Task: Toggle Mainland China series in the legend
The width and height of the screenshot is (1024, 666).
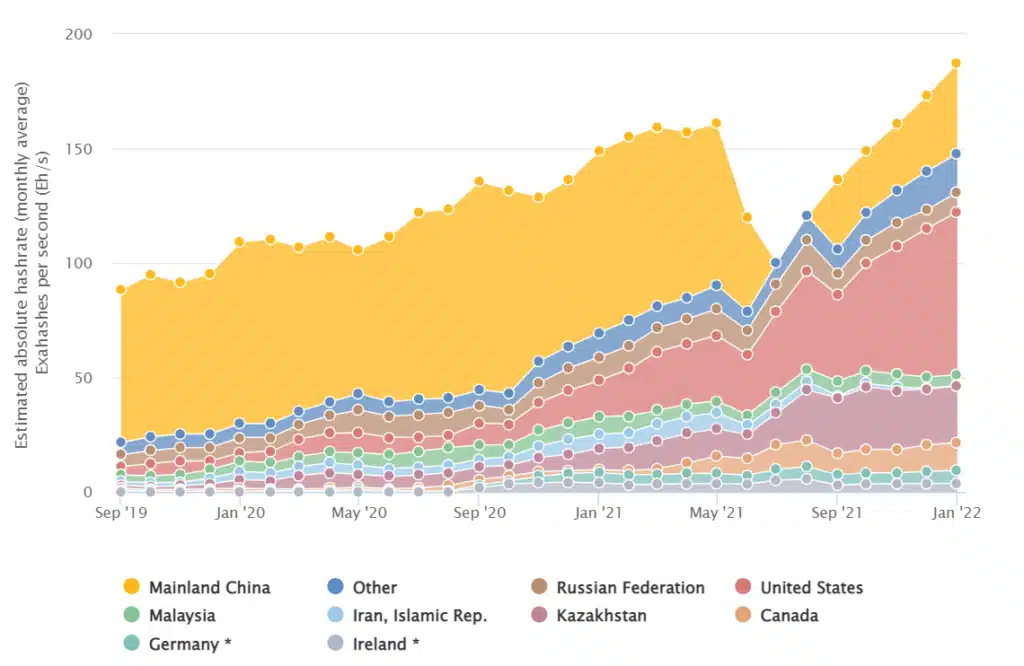Action: point(197,587)
